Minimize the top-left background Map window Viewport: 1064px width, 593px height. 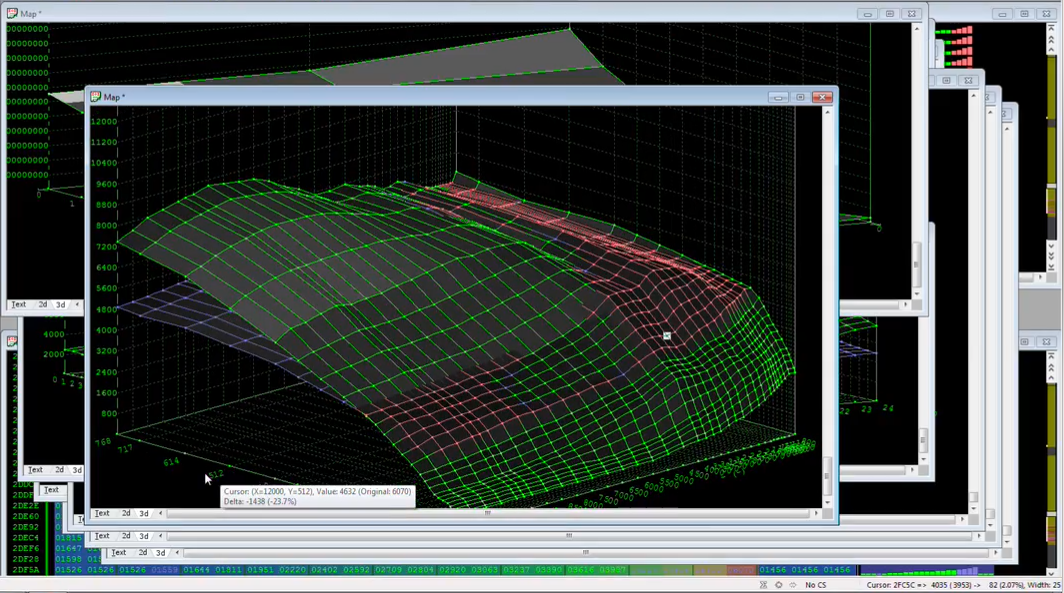click(x=867, y=14)
